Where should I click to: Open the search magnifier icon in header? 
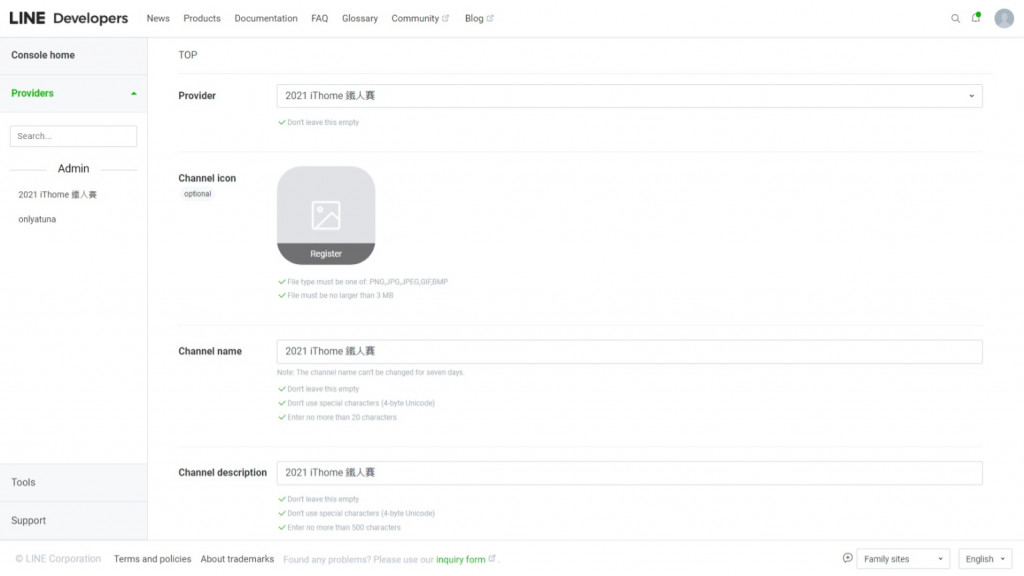point(955,18)
